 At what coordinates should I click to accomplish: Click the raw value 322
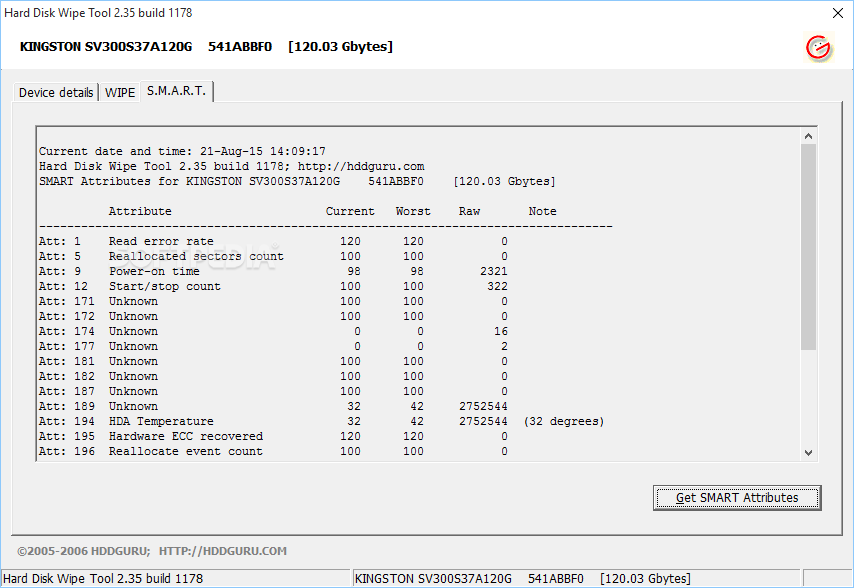pos(497,286)
